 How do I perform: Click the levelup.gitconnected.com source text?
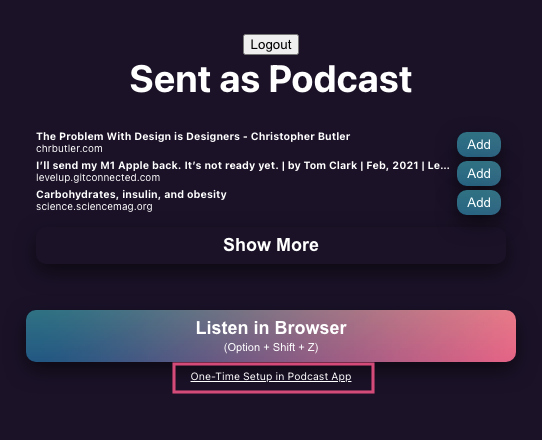tap(98, 178)
